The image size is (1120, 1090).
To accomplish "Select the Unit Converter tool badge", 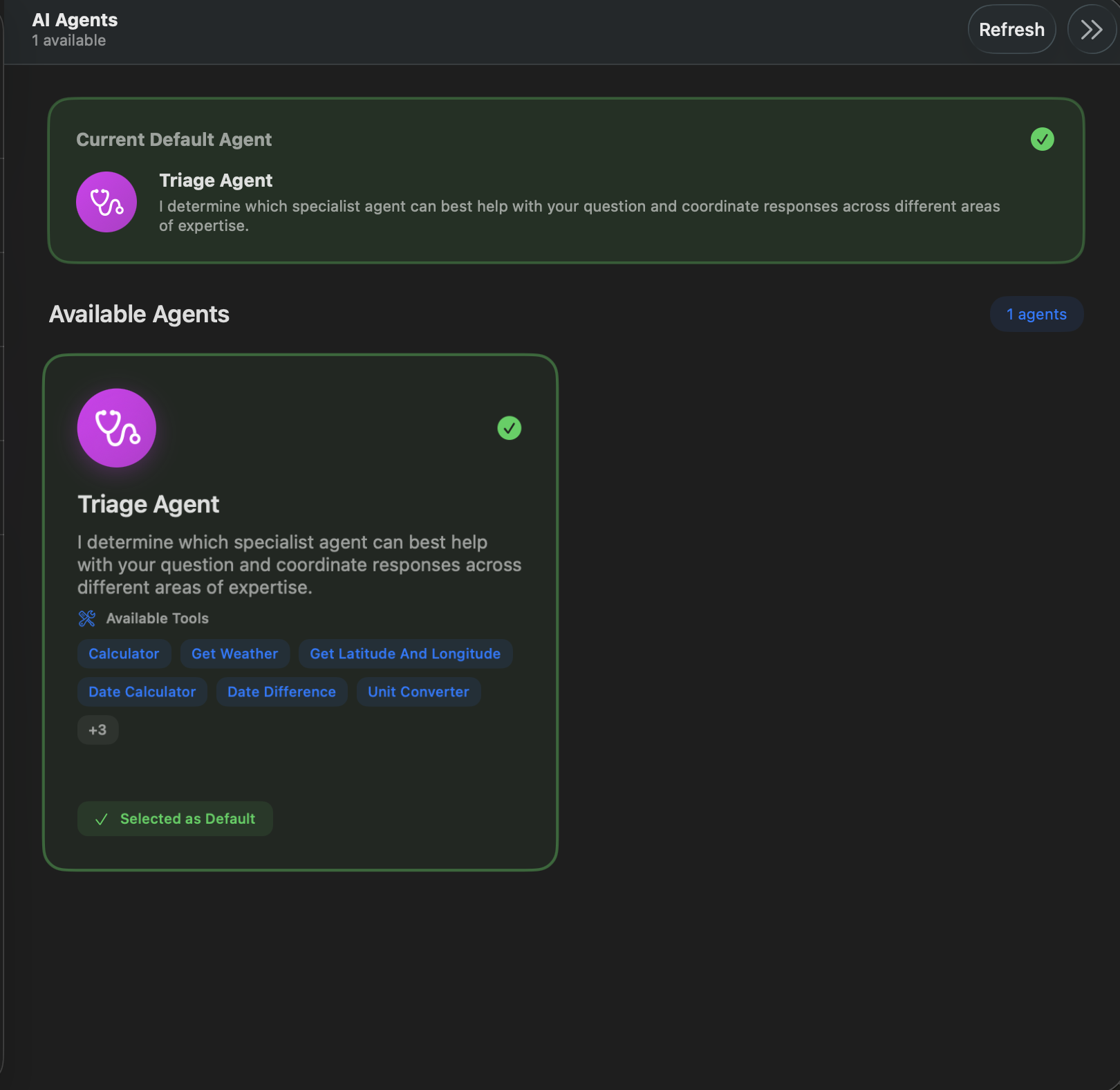I will tap(418, 691).
